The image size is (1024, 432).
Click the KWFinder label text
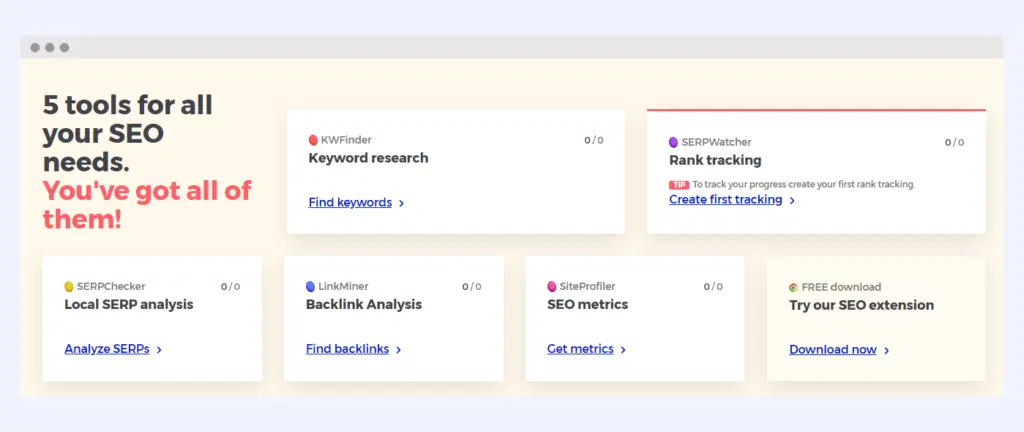[346, 140]
